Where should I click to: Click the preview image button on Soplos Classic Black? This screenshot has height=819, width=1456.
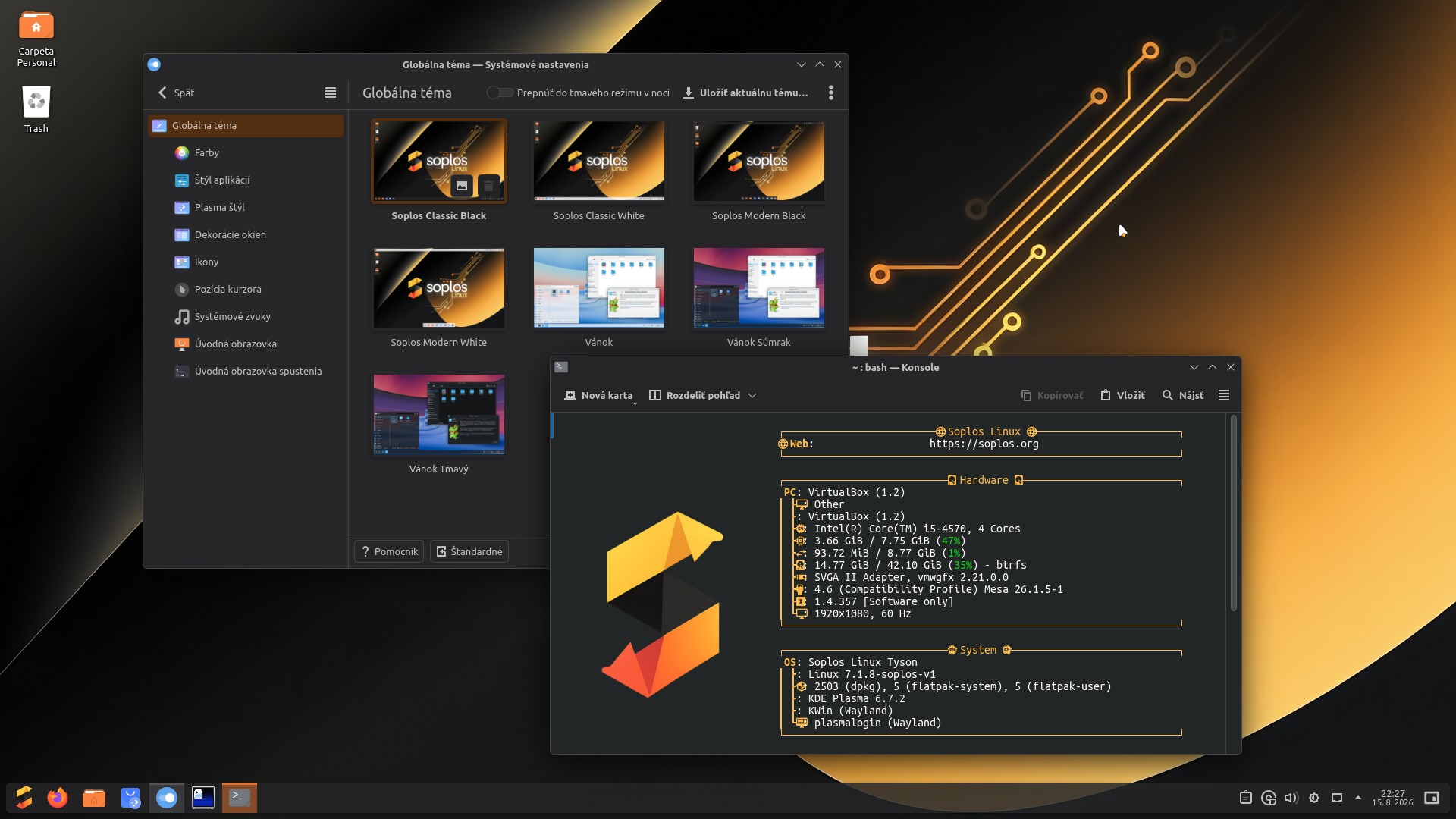[x=462, y=186]
